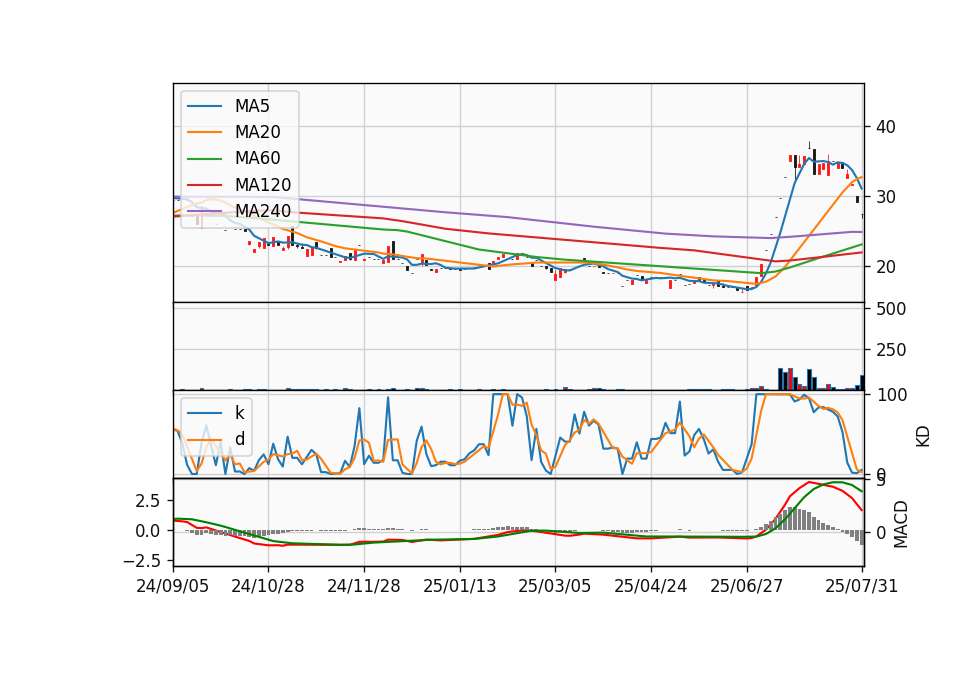Image resolution: width=960 pixels, height=690 pixels.
Task: Click the purple MA240 legend line sample
Action: pos(204,211)
